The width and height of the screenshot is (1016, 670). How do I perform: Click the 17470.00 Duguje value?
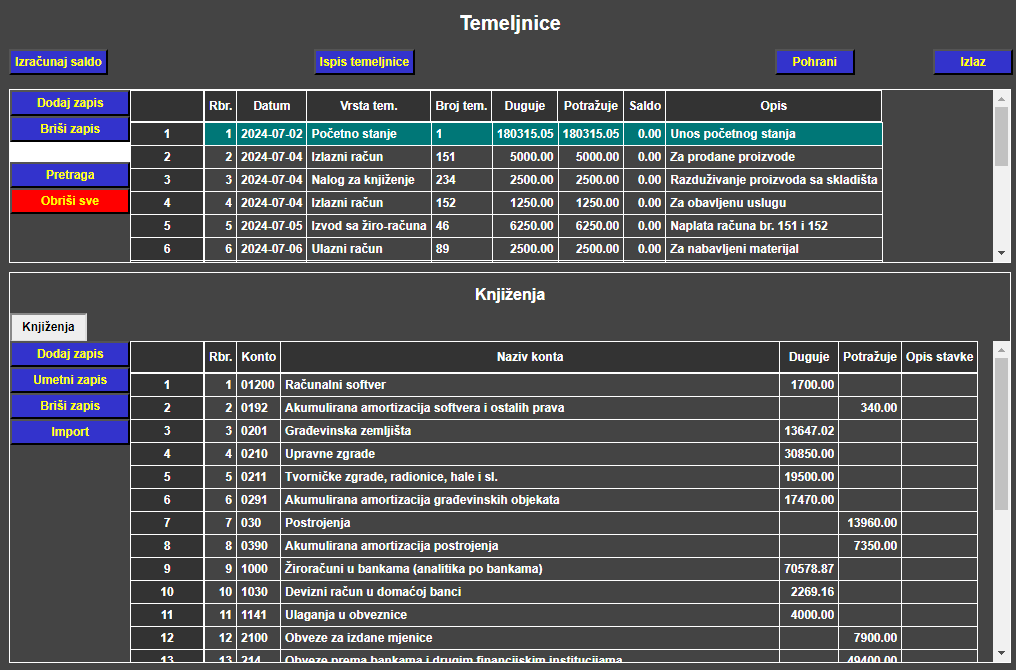809,500
